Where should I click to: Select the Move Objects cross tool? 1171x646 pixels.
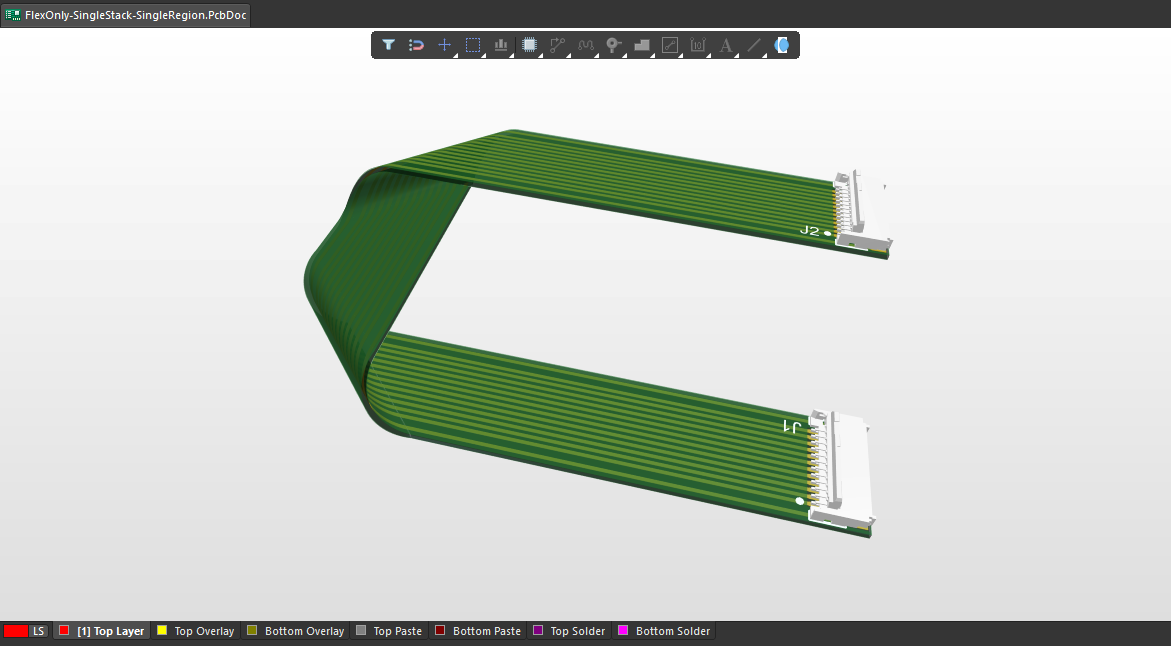pyautogui.click(x=444, y=45)
